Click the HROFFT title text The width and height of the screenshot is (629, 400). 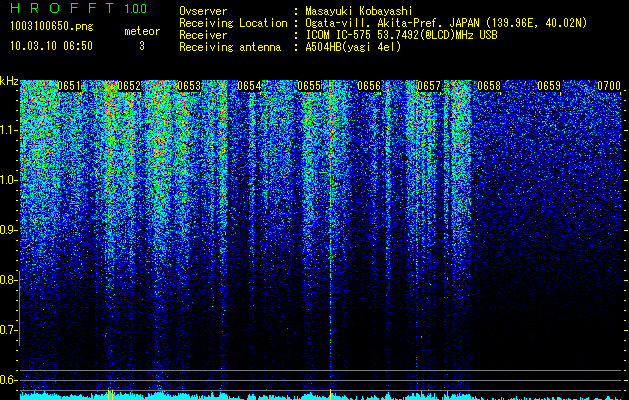tap(62, 8)
